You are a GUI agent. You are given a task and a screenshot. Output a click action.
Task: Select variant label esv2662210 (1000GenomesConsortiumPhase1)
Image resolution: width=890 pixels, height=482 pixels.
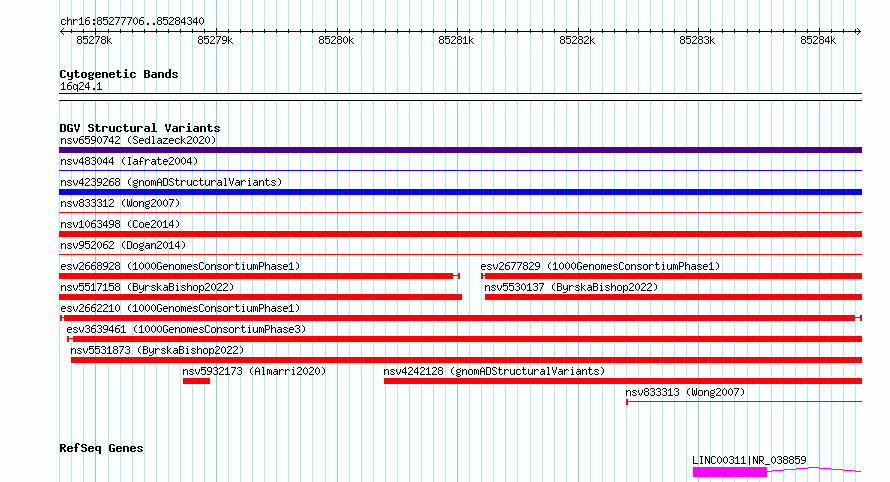[x=180, y=308]
